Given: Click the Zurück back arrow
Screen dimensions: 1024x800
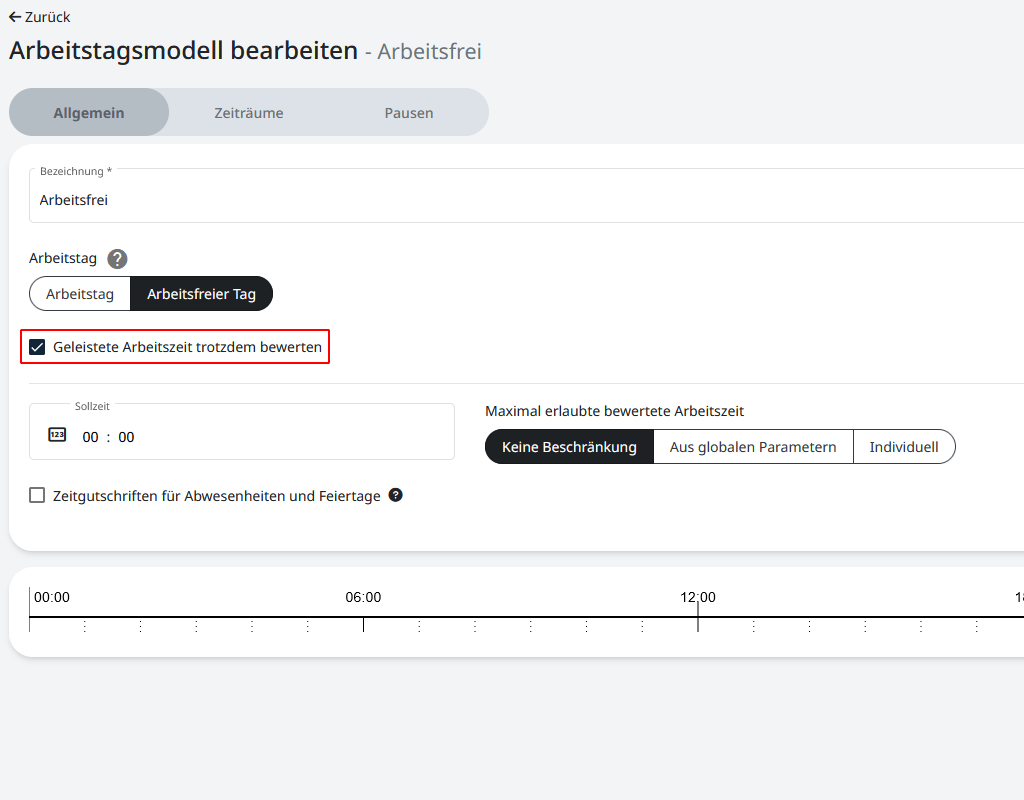Looking at the screenshot, I should [16, 17].
